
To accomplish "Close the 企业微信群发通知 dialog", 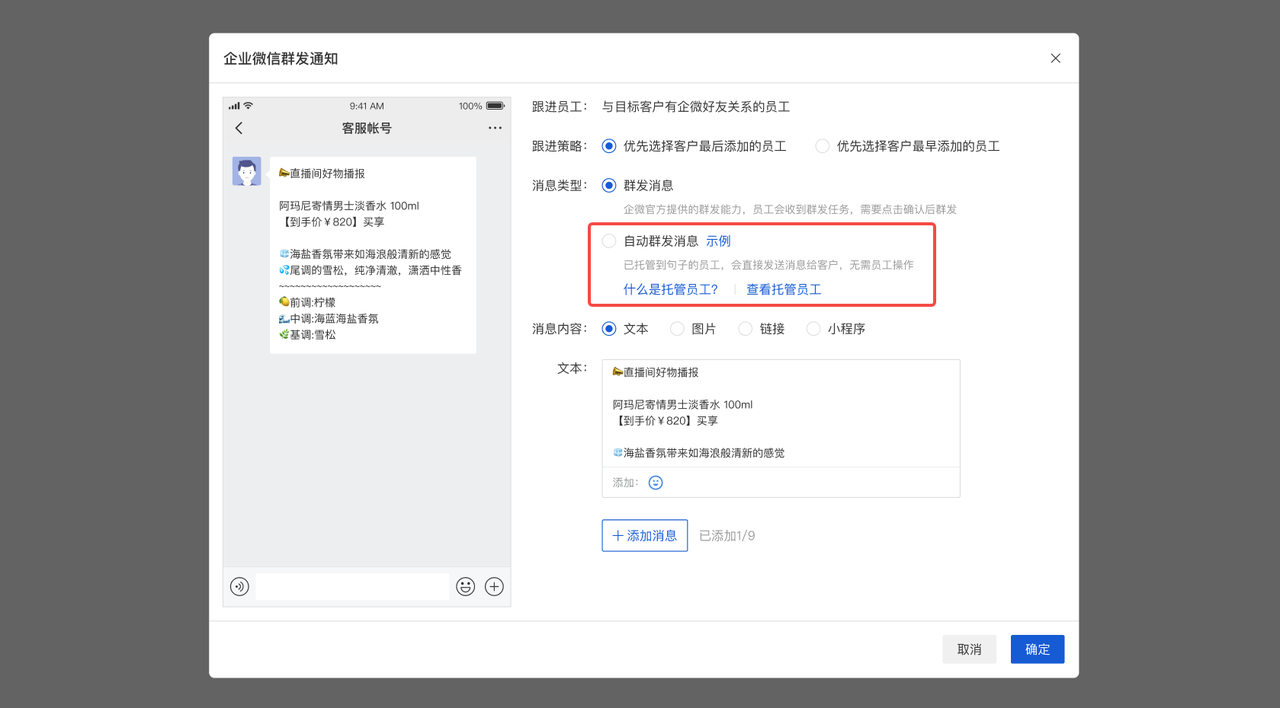I will tap(1055, 59).
